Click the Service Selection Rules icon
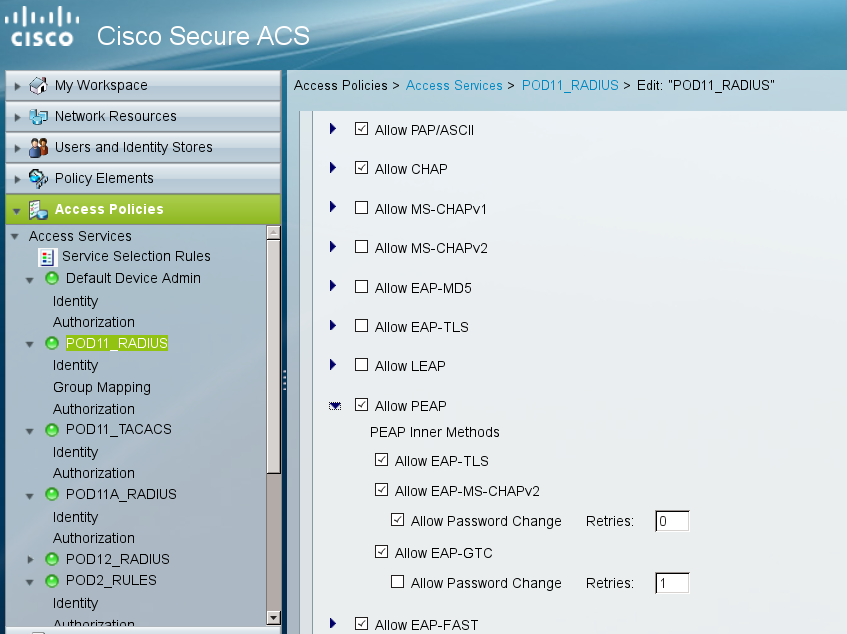The height and width of the screenshot is (634, 847). coord(48,257)
